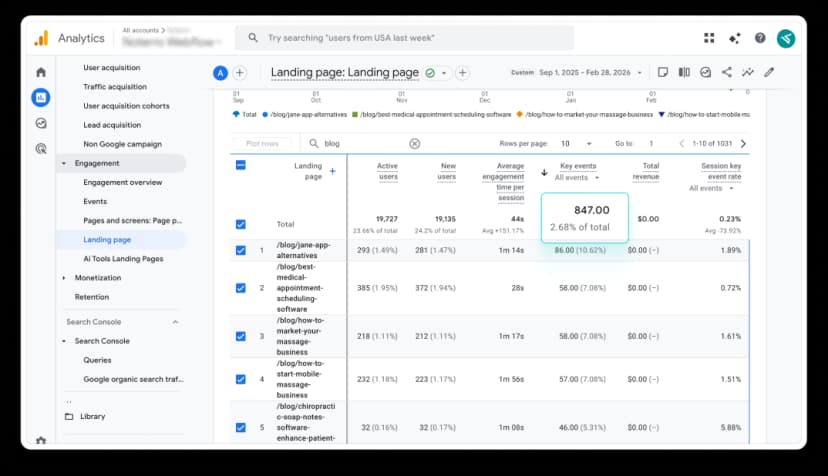The height and width of the screenshot is (476, 828).
Task: Click the Analytics search bar
Action: pos(405,38)
